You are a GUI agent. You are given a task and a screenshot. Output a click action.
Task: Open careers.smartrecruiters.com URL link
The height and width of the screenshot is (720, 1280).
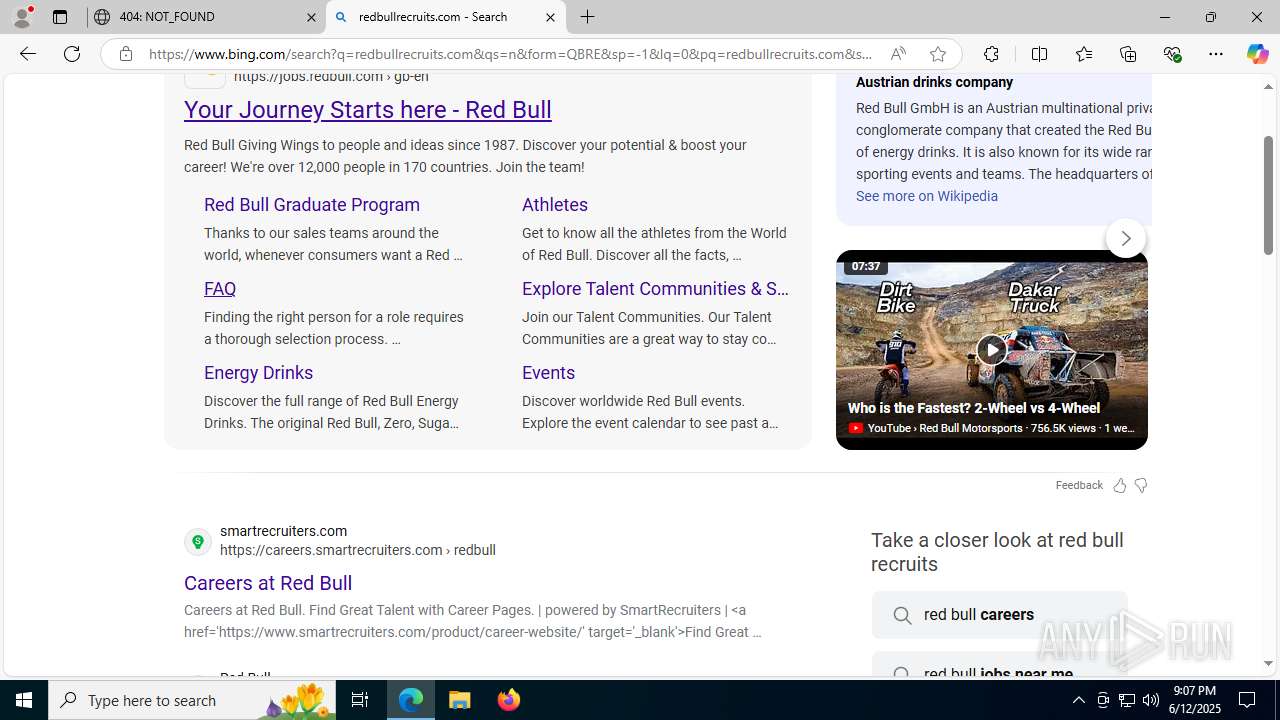[358, 550]
